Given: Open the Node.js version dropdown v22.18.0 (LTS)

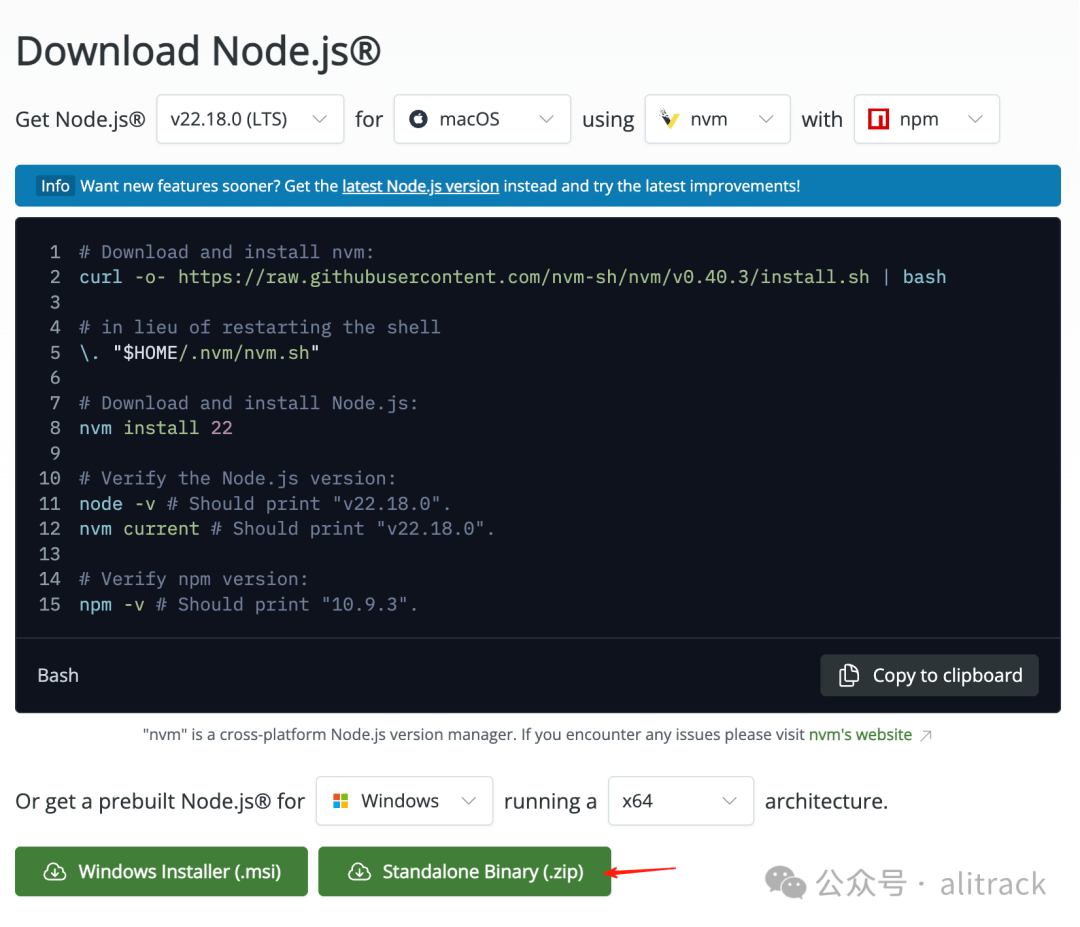Looking at the screenshot, I should [x=250, y=119].
